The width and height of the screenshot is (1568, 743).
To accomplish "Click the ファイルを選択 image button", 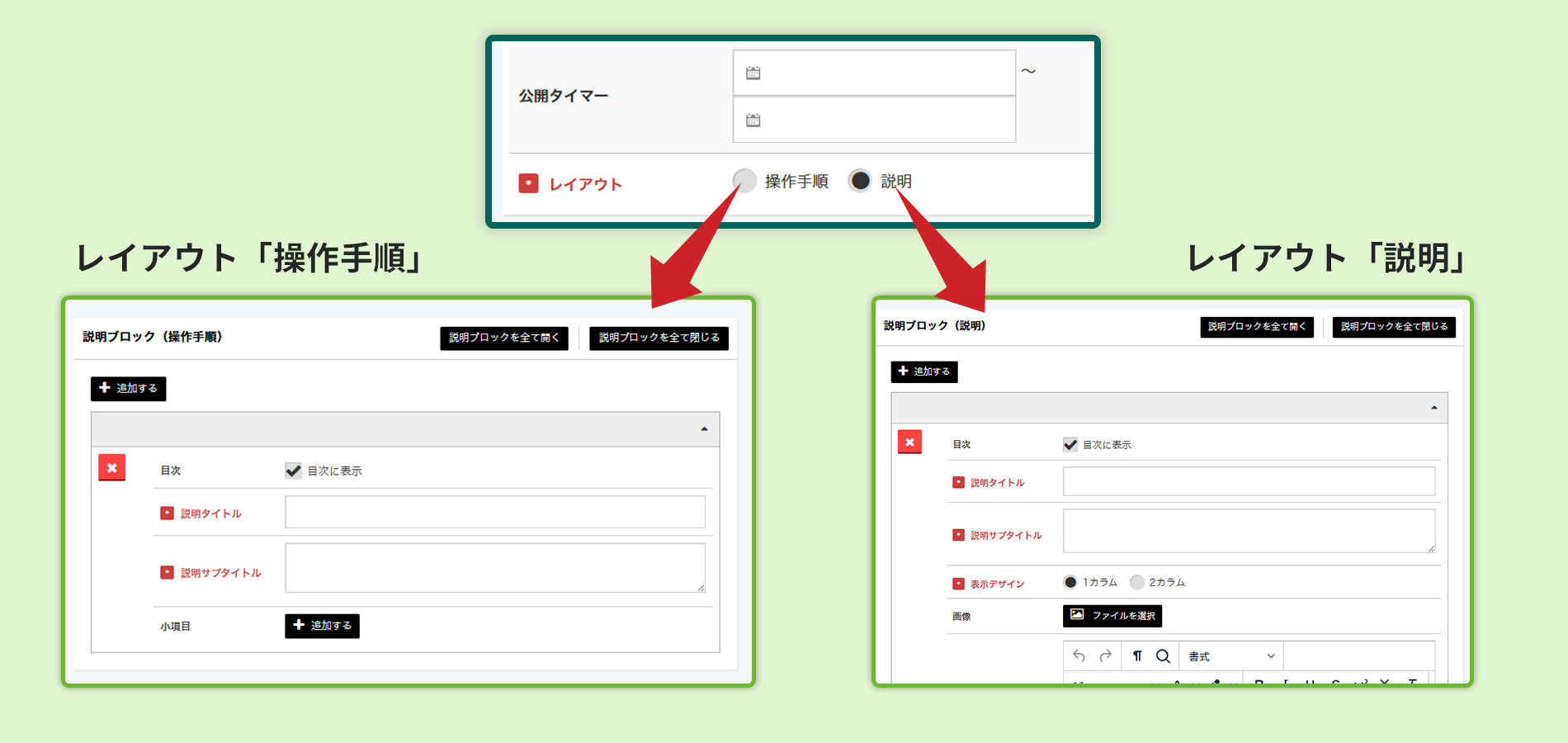I will 1112,616.
